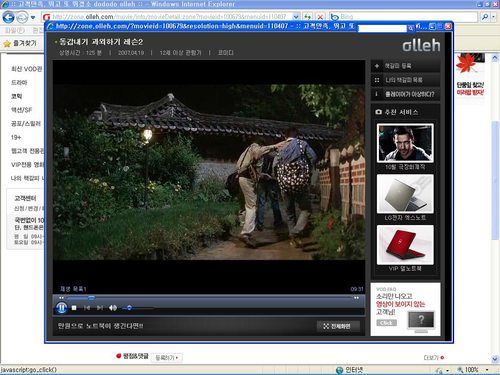Viewport: 500px width, 375px height.
Task: Mute the player's speaker icon
Action: 113,308
